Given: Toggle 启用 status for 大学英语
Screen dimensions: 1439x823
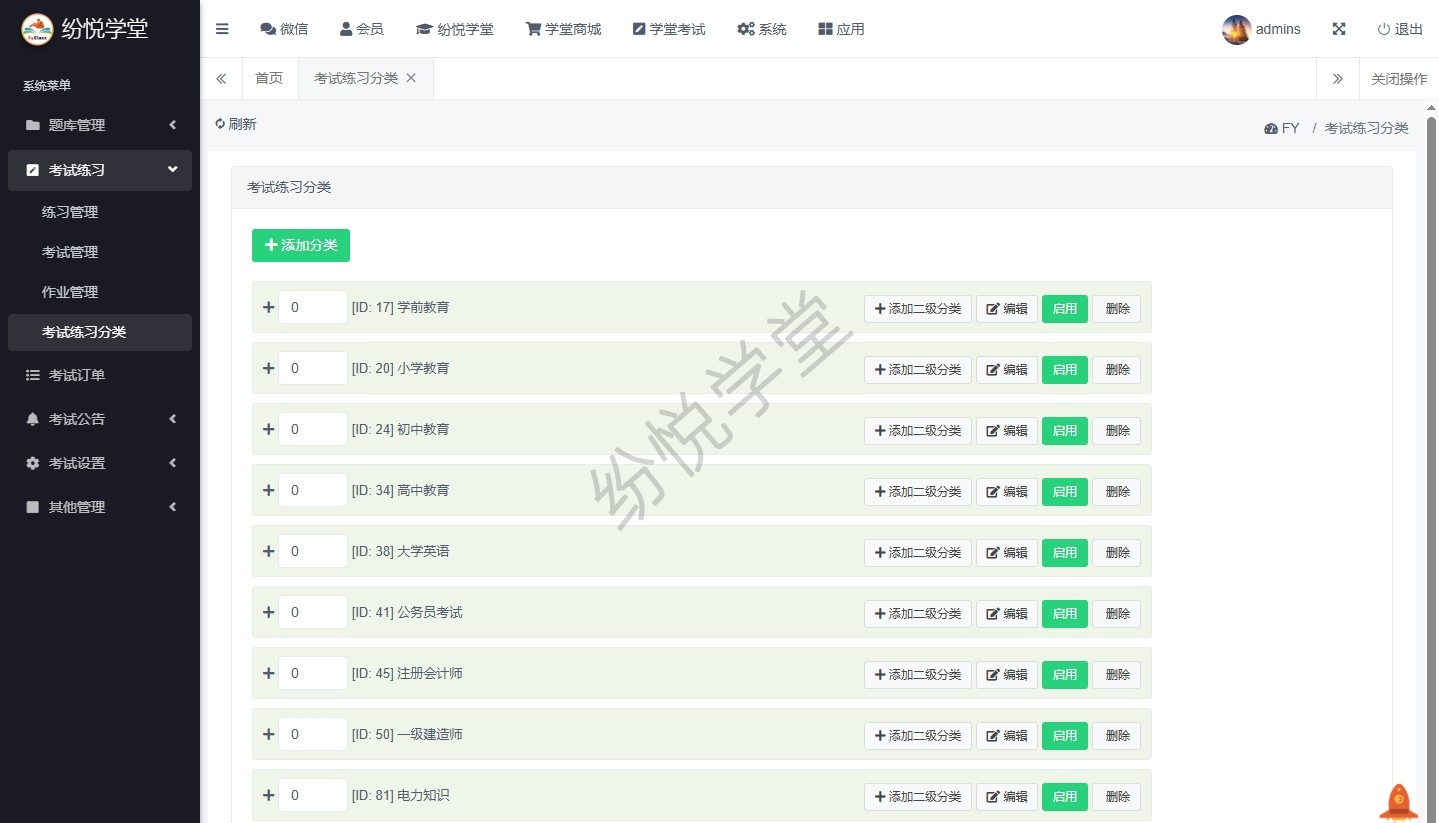Looking at the screenshot, I should pyautogui.click(x=1064, y=553).
